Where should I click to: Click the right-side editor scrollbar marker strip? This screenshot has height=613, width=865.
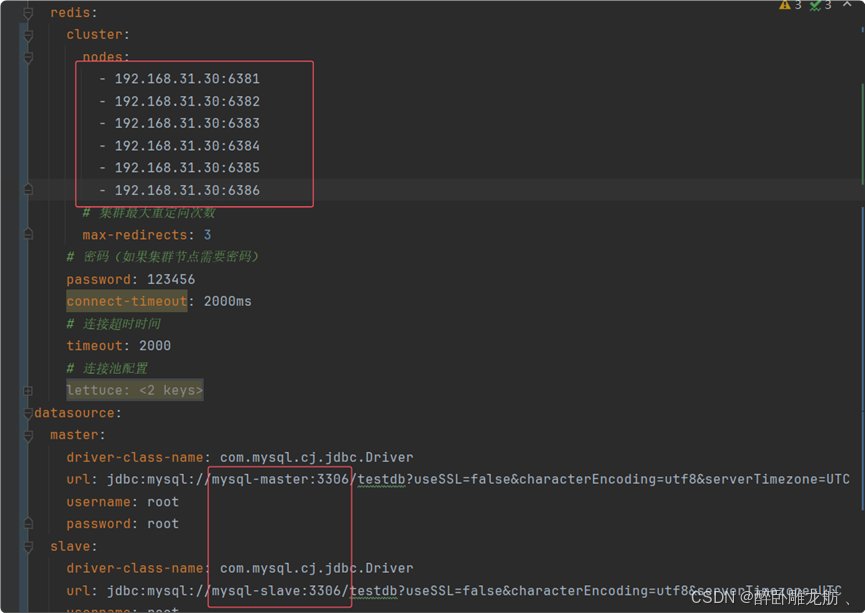[862, 306]
